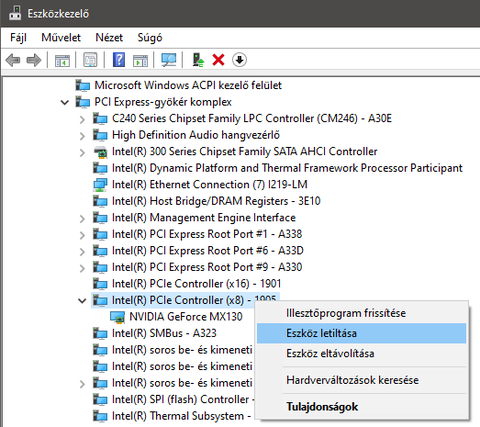This screenshot has height=427, width=480.
Task: Expand Intel(R) PCI Express Root Port #6
Action: click(x=82, y=251)
